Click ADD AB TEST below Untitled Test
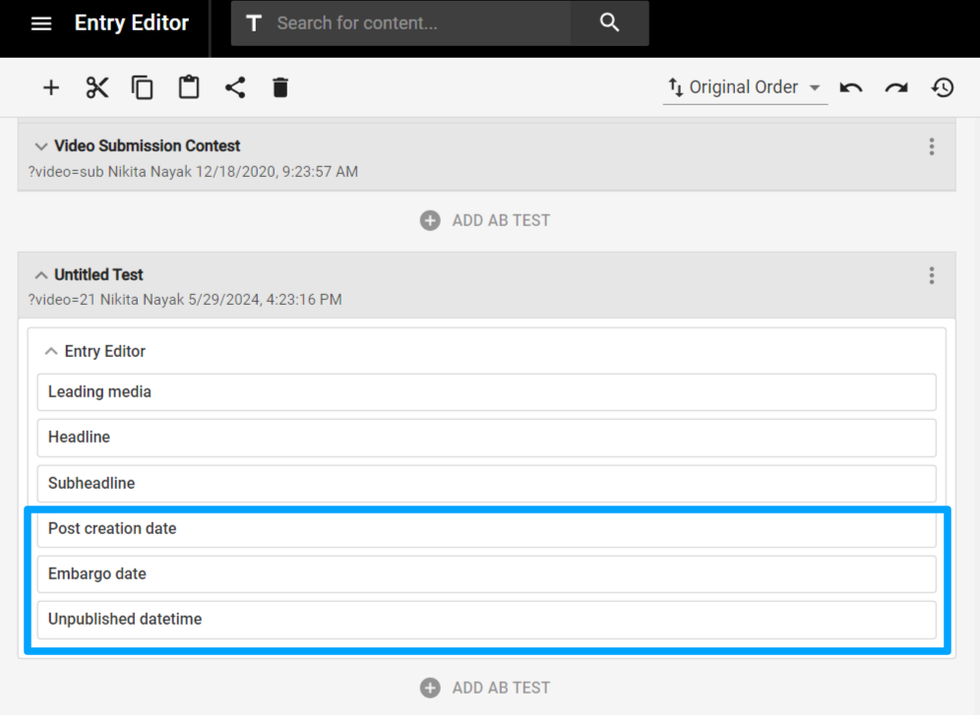This screenshot has width=980, height=715. [x=486, y=688]
